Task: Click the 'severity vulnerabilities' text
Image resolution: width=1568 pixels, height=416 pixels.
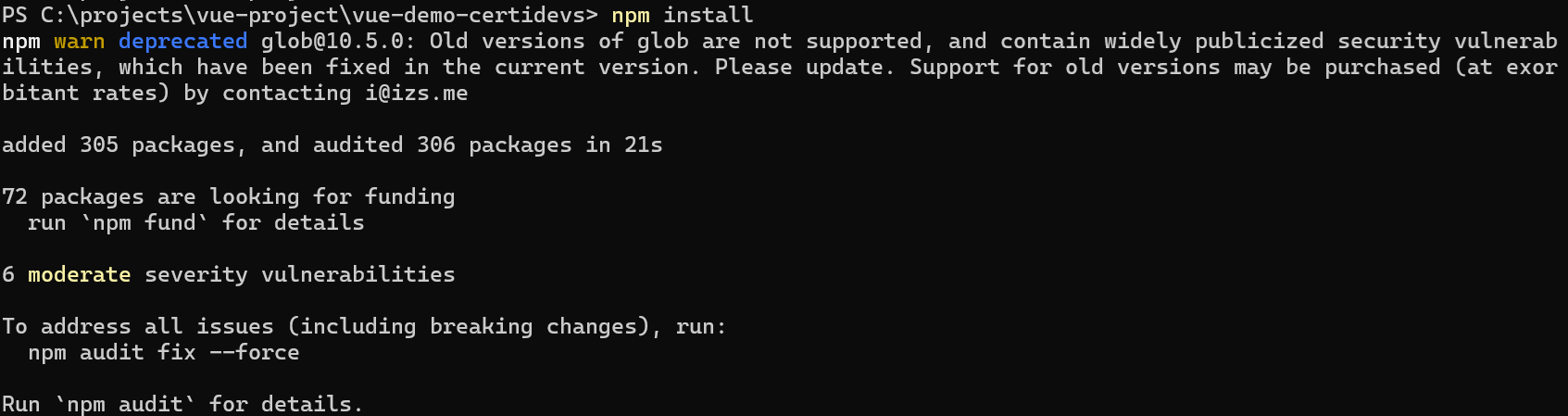Action: coord(300,275)
